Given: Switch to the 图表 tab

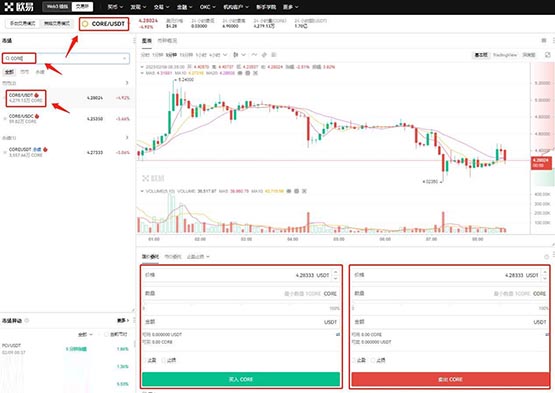Looking at the screenshot, I should [x=147, y=41].
